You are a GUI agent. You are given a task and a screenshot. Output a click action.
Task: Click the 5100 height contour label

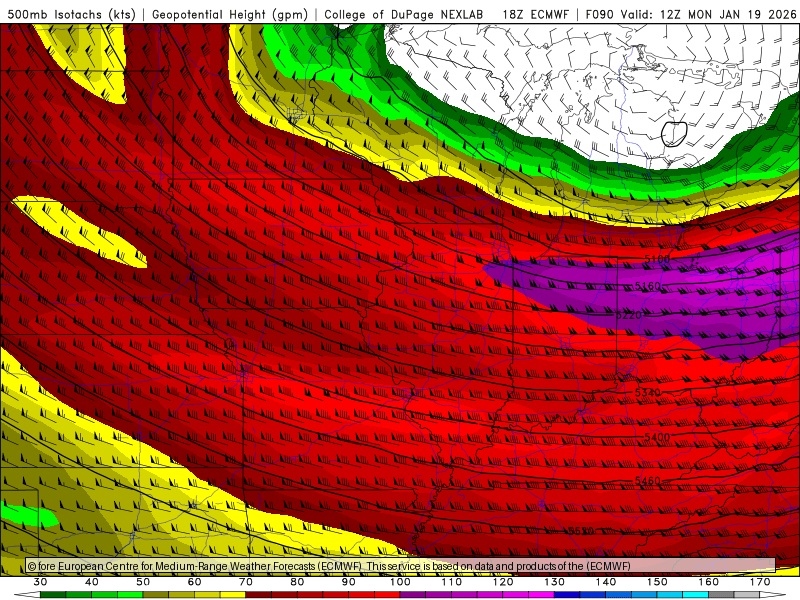(x=657, y=259)
